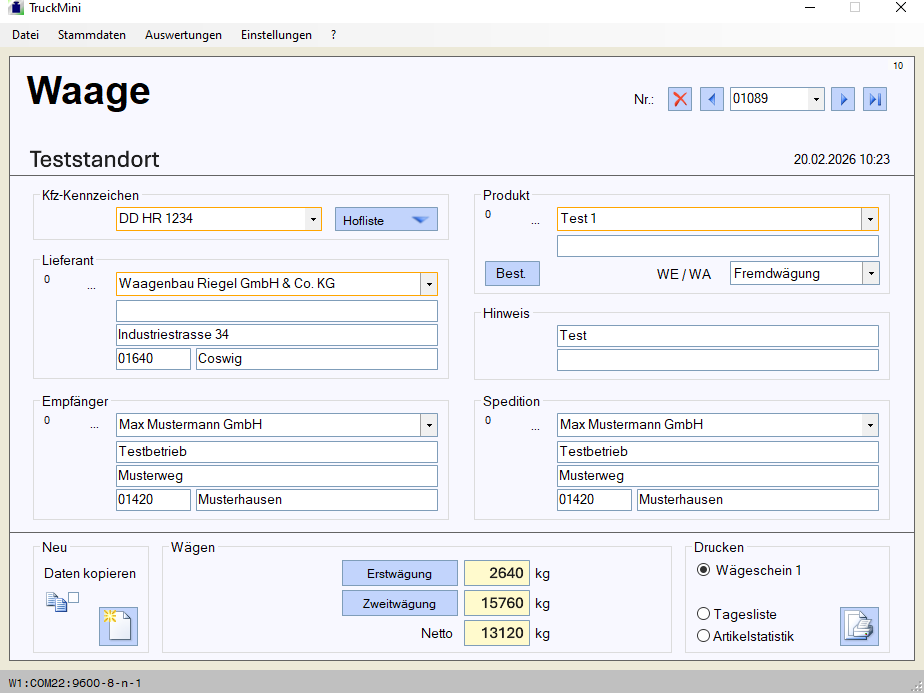The width and height of the screenshot is (924, 693).
Task: Choose the Artikelstatistik radio option
Action: click(704, 636)
